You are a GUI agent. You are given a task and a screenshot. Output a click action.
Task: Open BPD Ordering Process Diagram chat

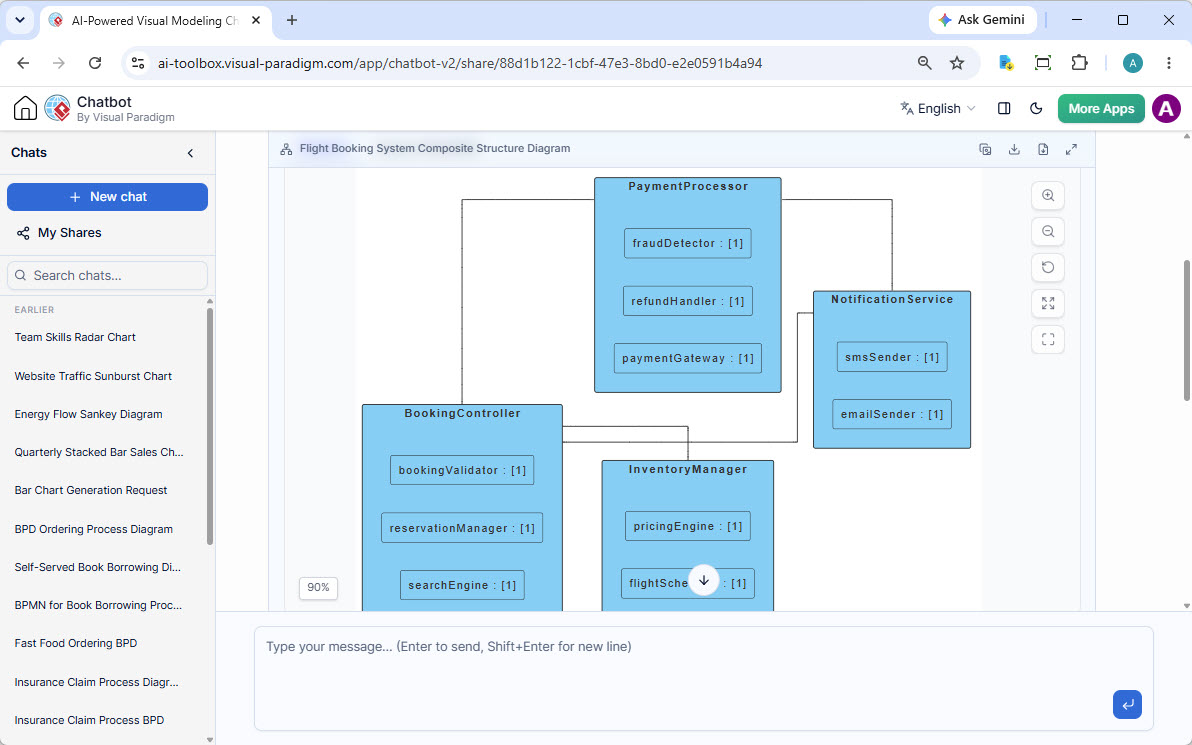[94, 529]
